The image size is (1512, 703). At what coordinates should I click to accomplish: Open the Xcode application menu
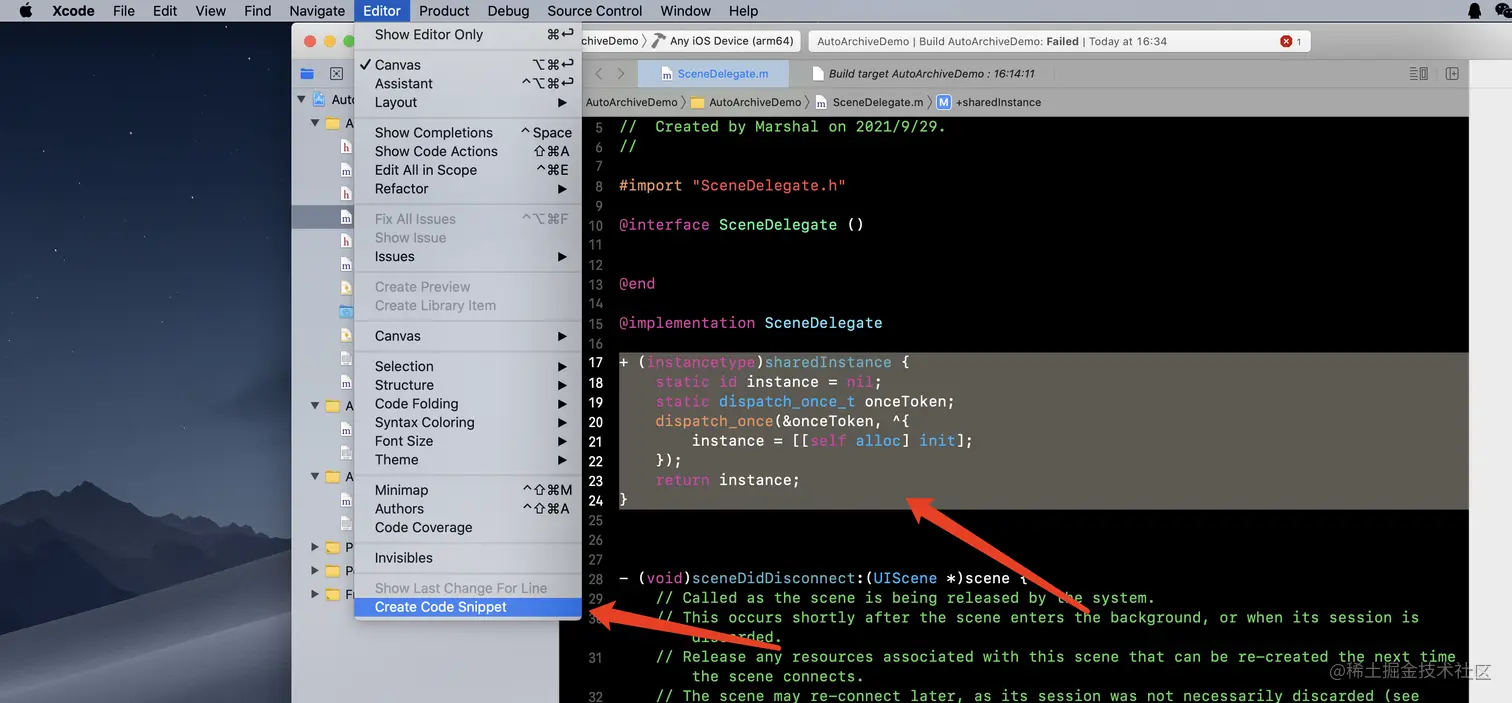(x=73, y=11)
